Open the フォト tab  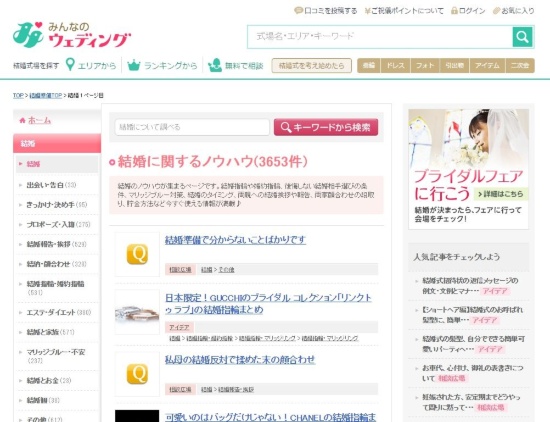pos(425,66)
